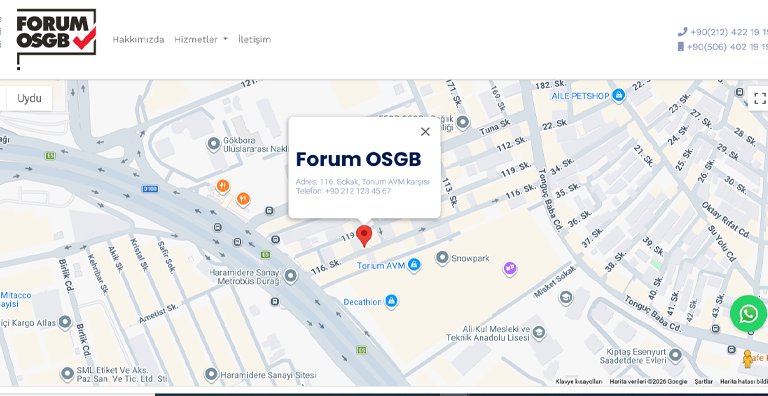The height and width of the screenshot is (396, 768).
Task: Click the mobile phone icon in the header
Action: pyautogui.click(x=680, y=47)
